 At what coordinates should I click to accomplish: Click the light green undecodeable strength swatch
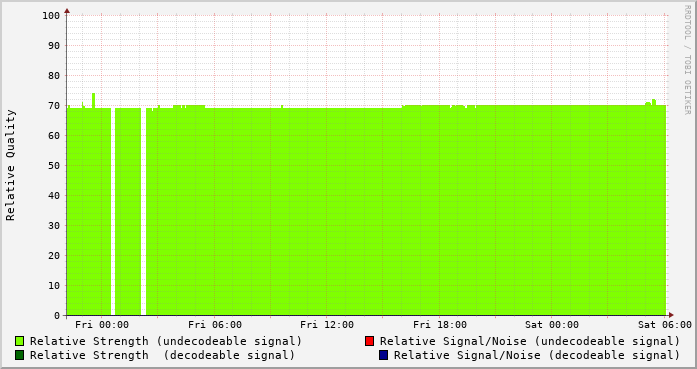tap(20, 341)
